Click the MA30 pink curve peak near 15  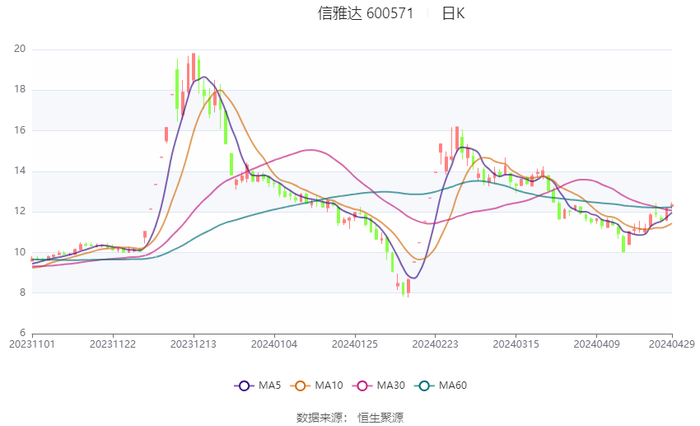(311, 150)
